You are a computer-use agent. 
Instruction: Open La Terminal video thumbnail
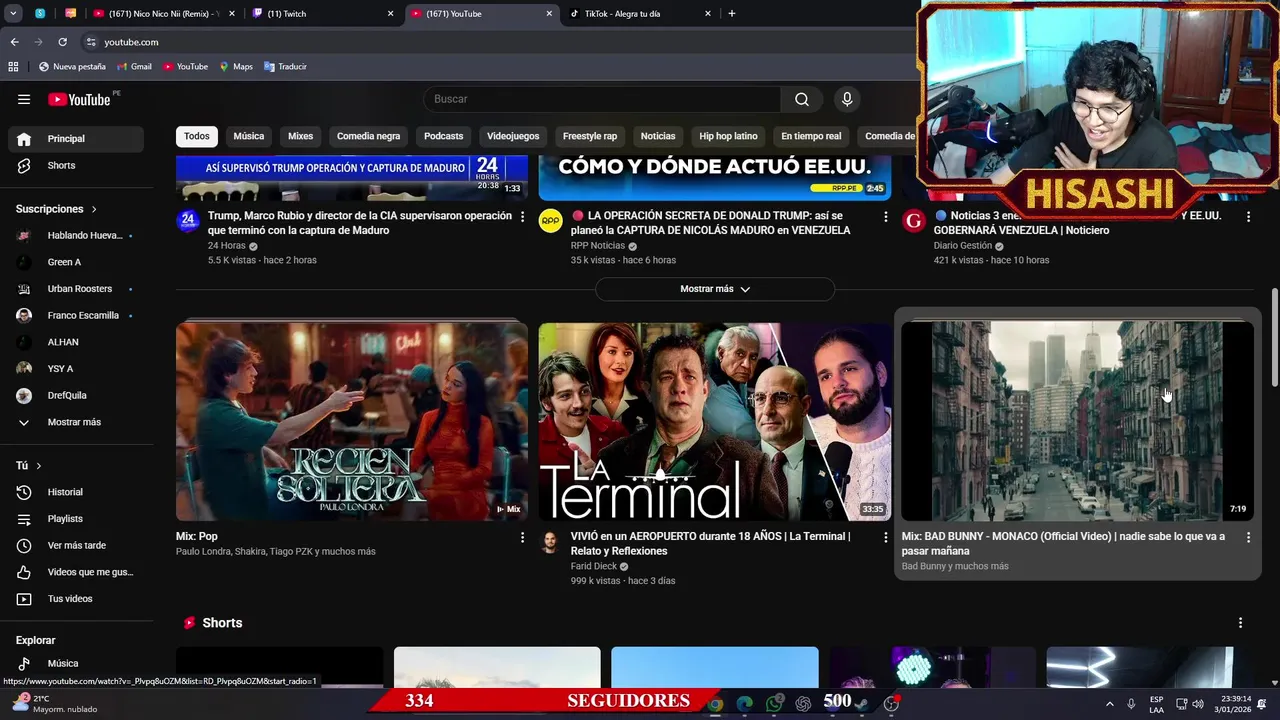pyautogui.click(x=715, y=421)
